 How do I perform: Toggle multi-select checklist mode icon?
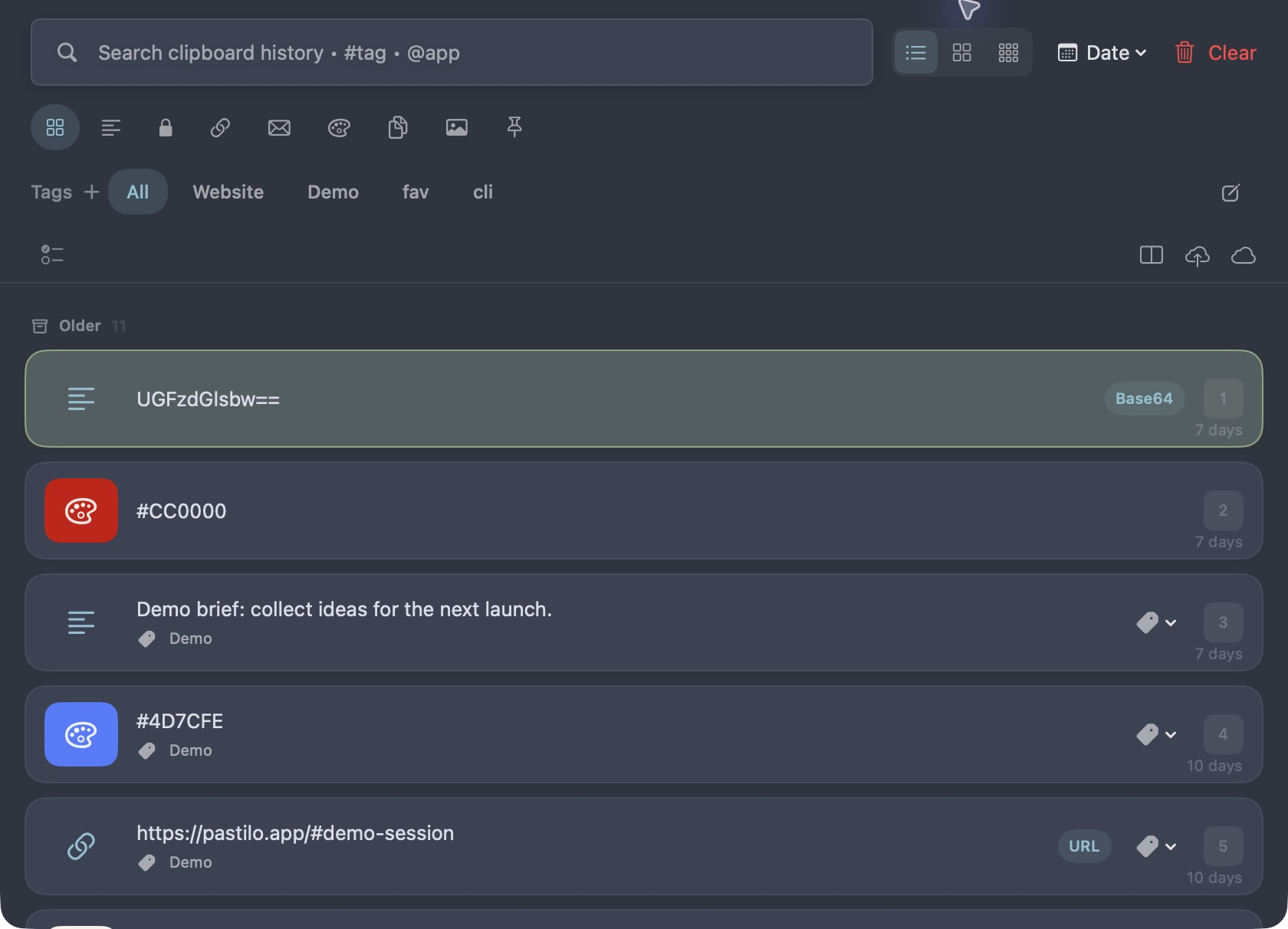52,254
